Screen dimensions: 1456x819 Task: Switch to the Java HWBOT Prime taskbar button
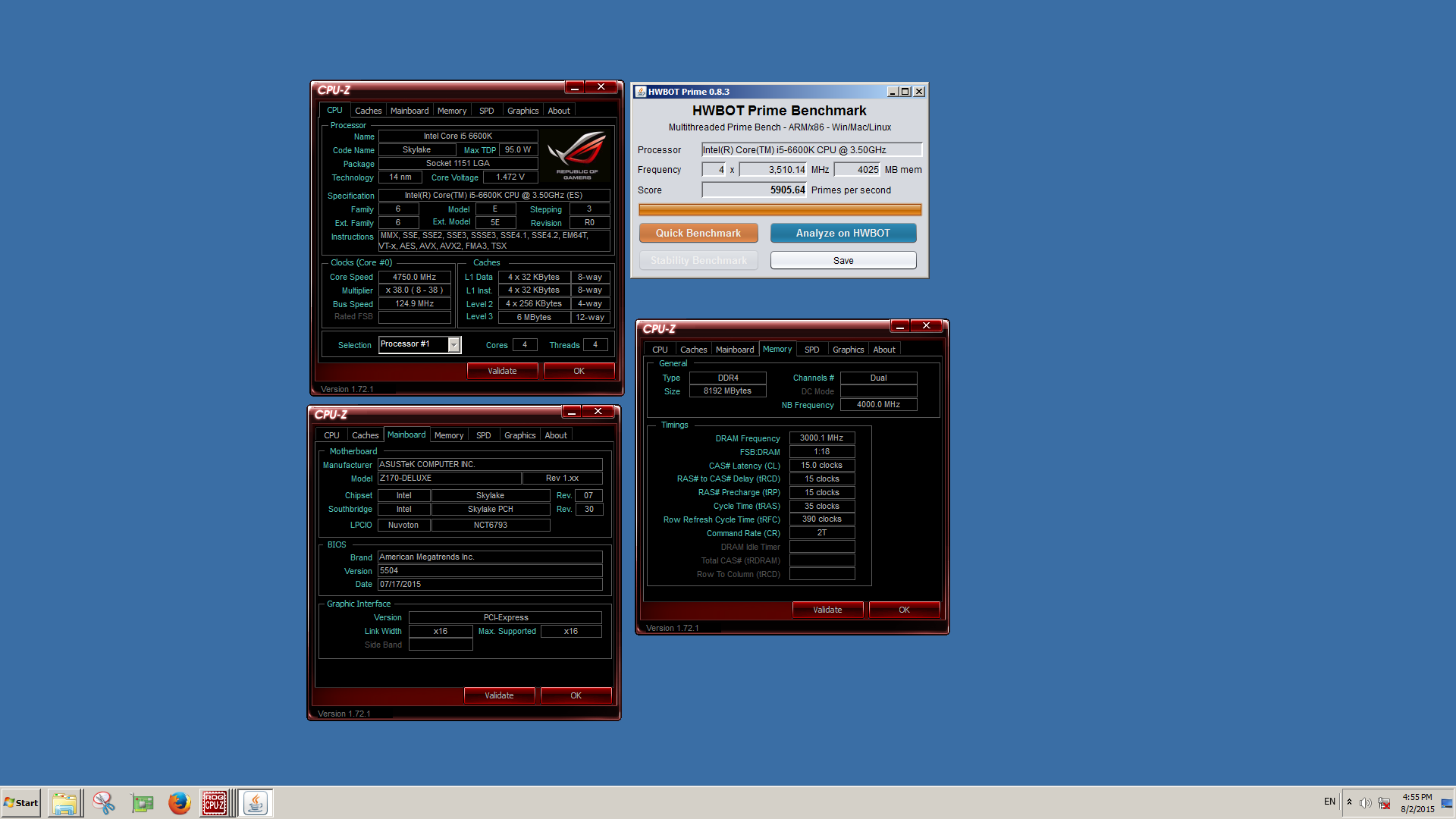pos(256,803)
